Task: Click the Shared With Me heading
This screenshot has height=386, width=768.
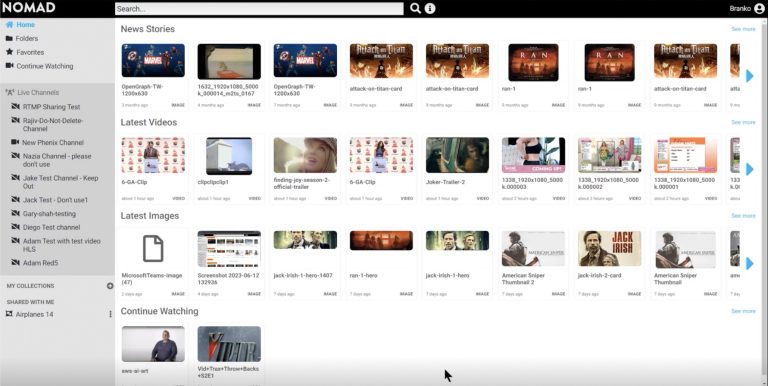Action: pyautogui.click(x=30, y=302)
